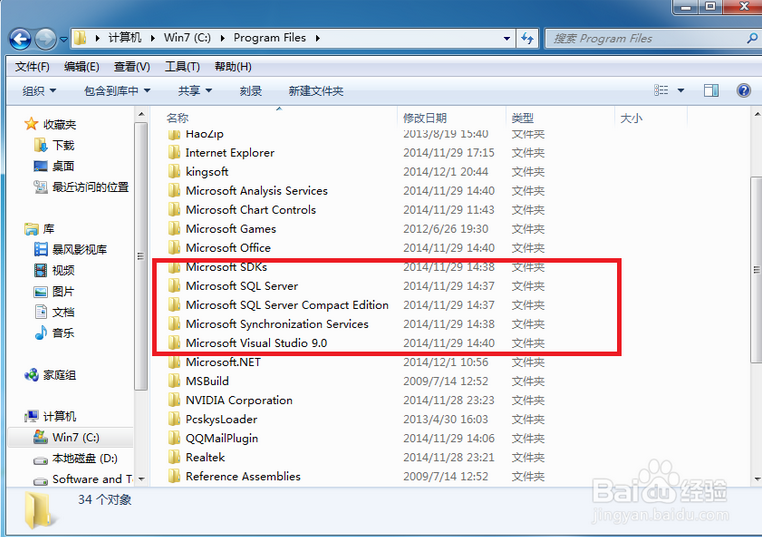Screen dimensions: 762x537
Task: Open the 帮助(H) menu
Action: pyautogui.click(x=233, y=67)
